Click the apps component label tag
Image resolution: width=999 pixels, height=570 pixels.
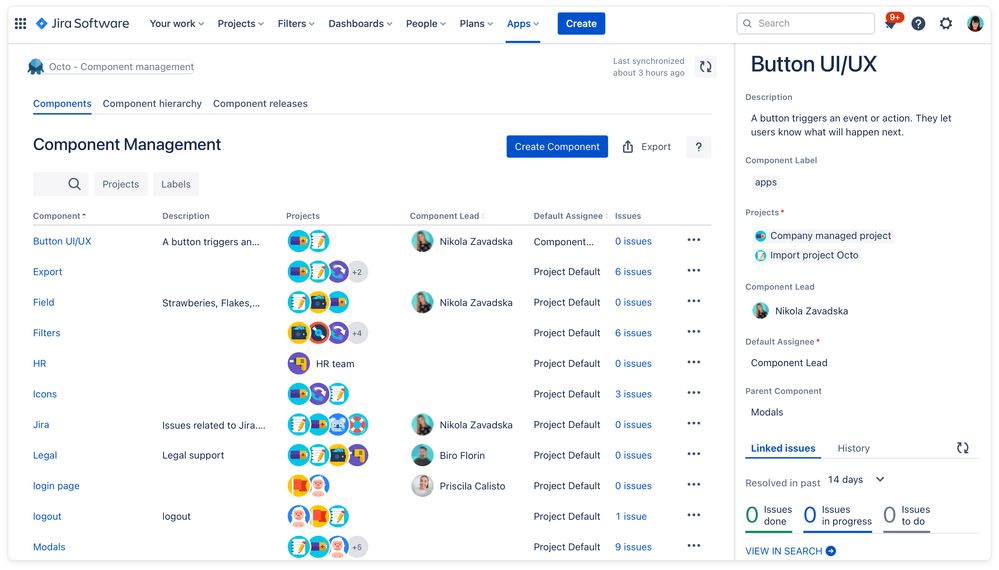pyautogui.click(x=766, y=182)
